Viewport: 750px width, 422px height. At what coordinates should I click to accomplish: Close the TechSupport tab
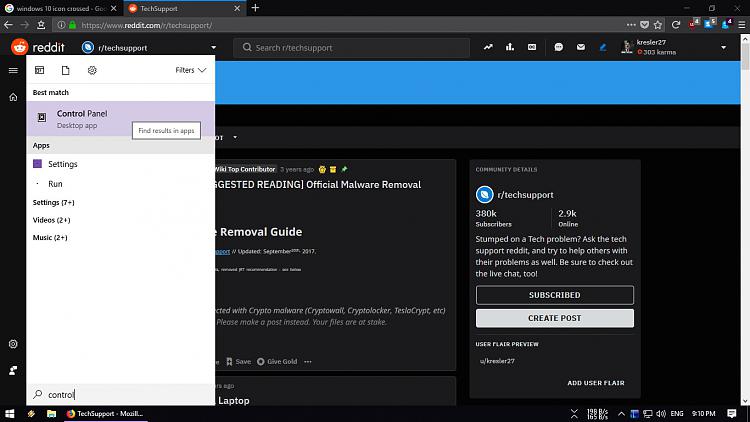(x=237, y=9)
